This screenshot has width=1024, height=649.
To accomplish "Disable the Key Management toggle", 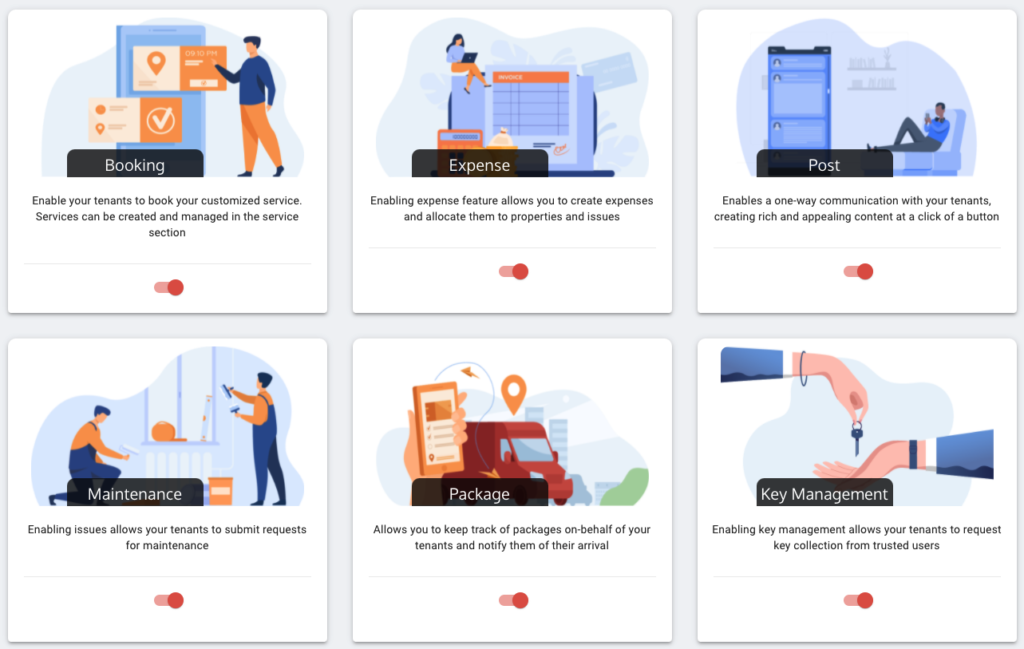I will (x=858, y=600).
